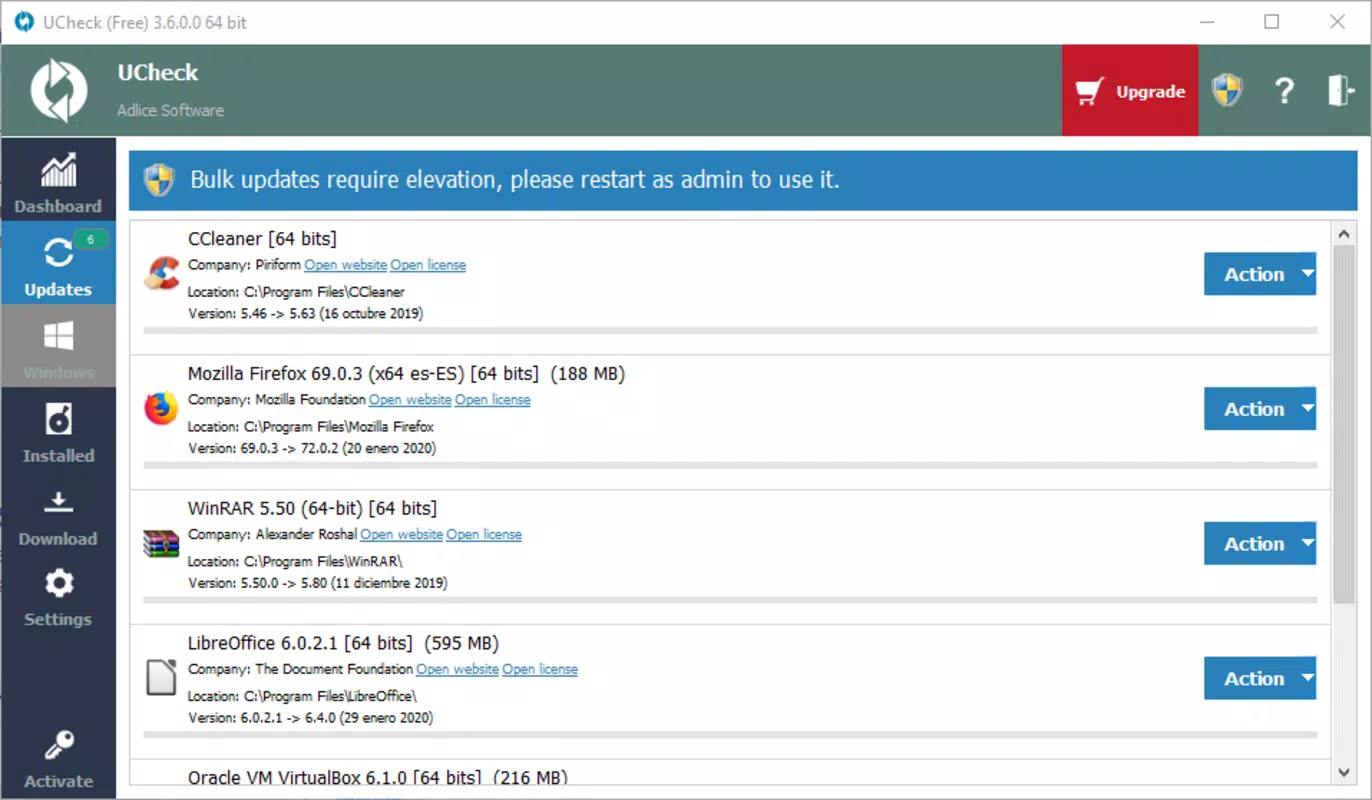
Task: Click the scrollbar up arrow
Action: [x=1345, y=234]
